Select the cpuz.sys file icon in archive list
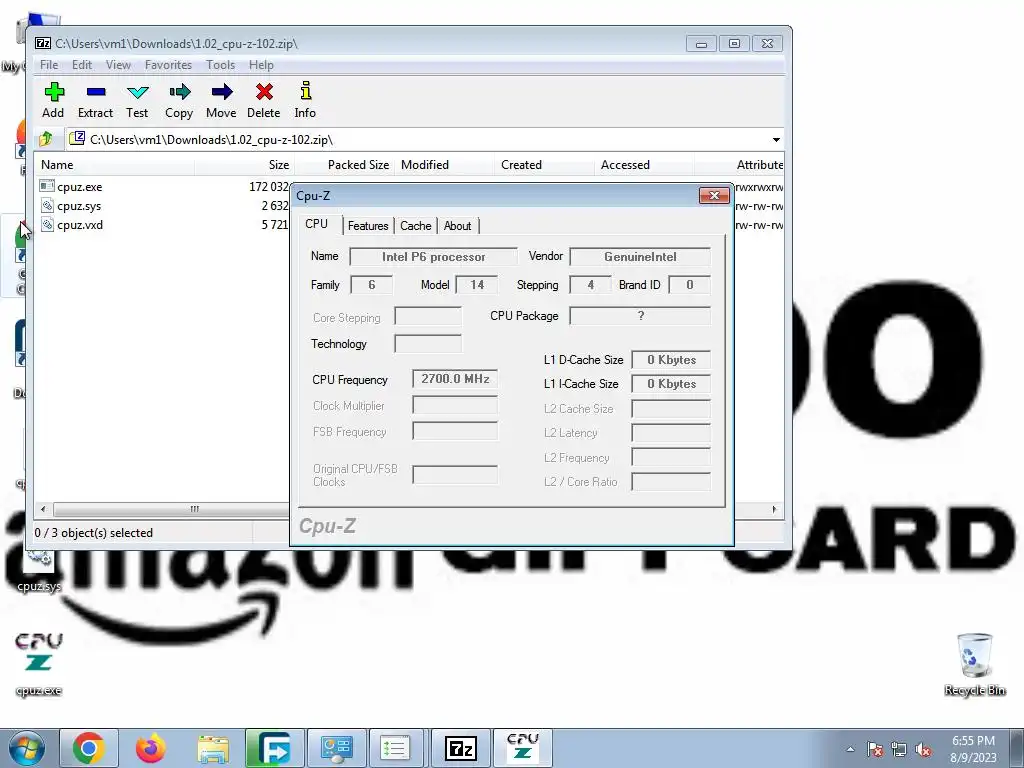1024x768 pixels. tap(47, 206)
